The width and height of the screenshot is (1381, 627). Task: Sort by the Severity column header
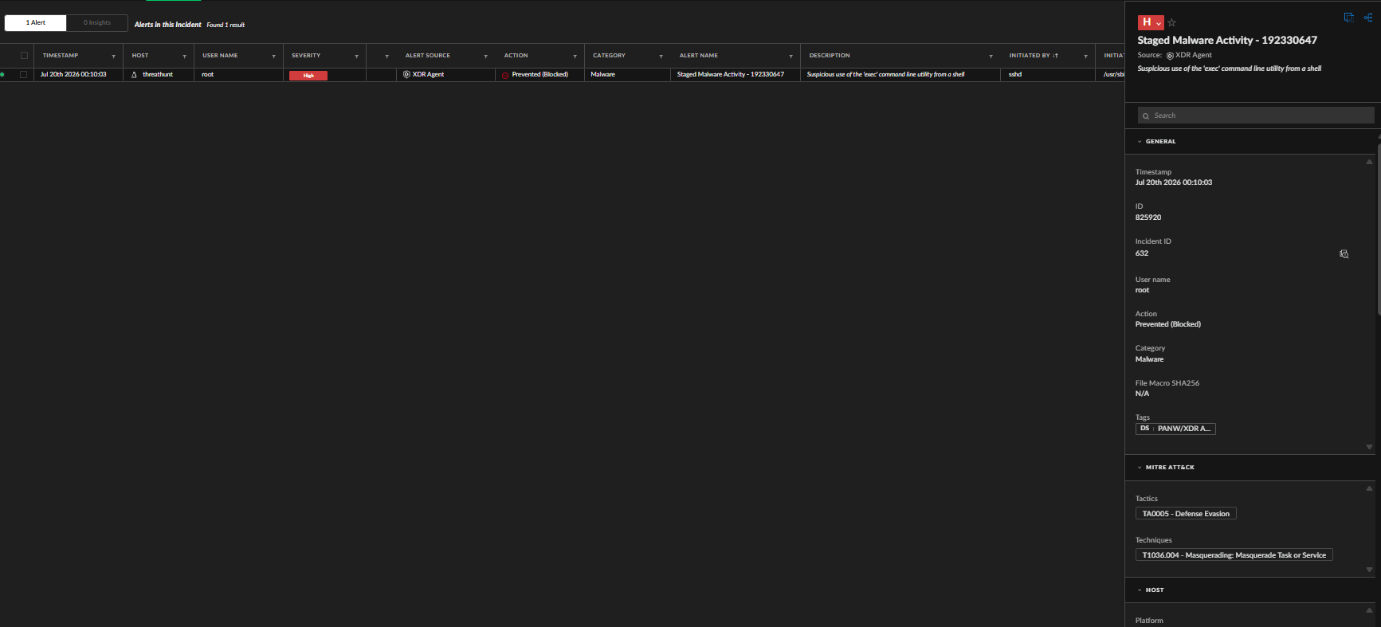tap(306, 56)
